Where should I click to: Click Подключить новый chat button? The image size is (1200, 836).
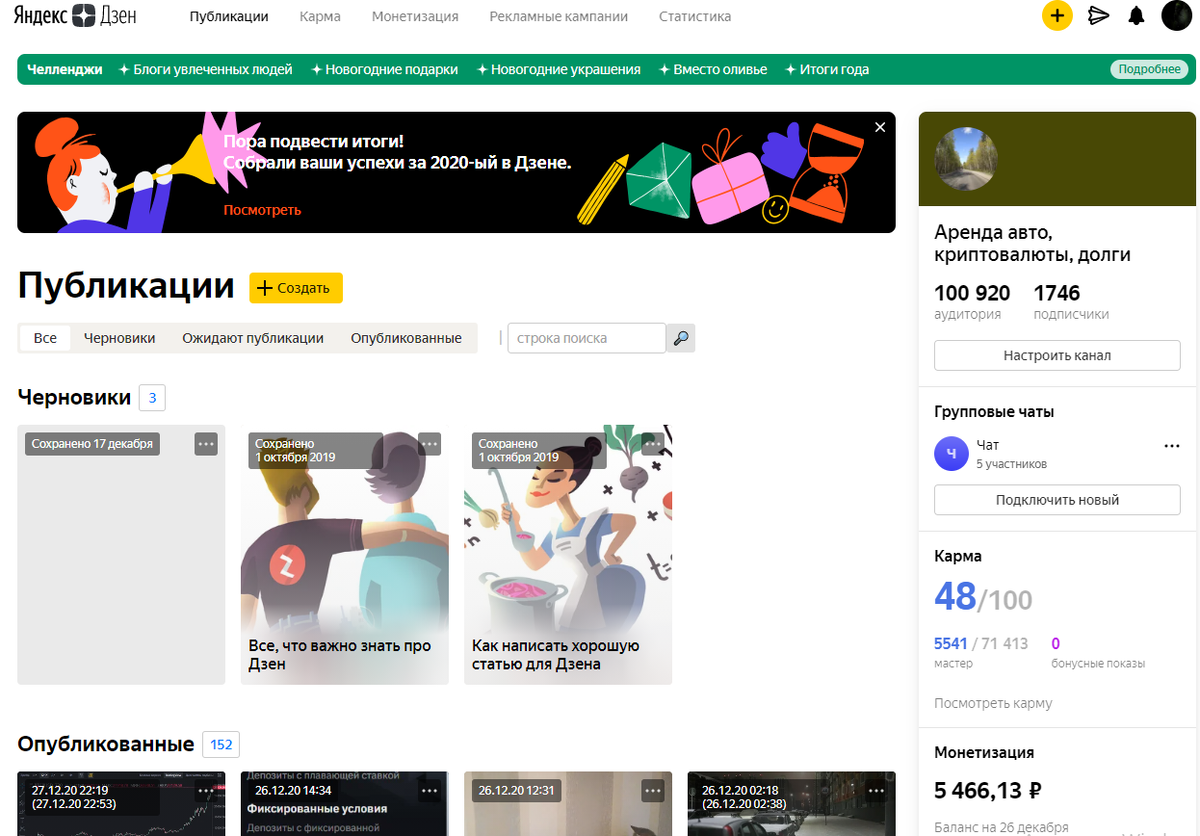[x=1057, y=500]
